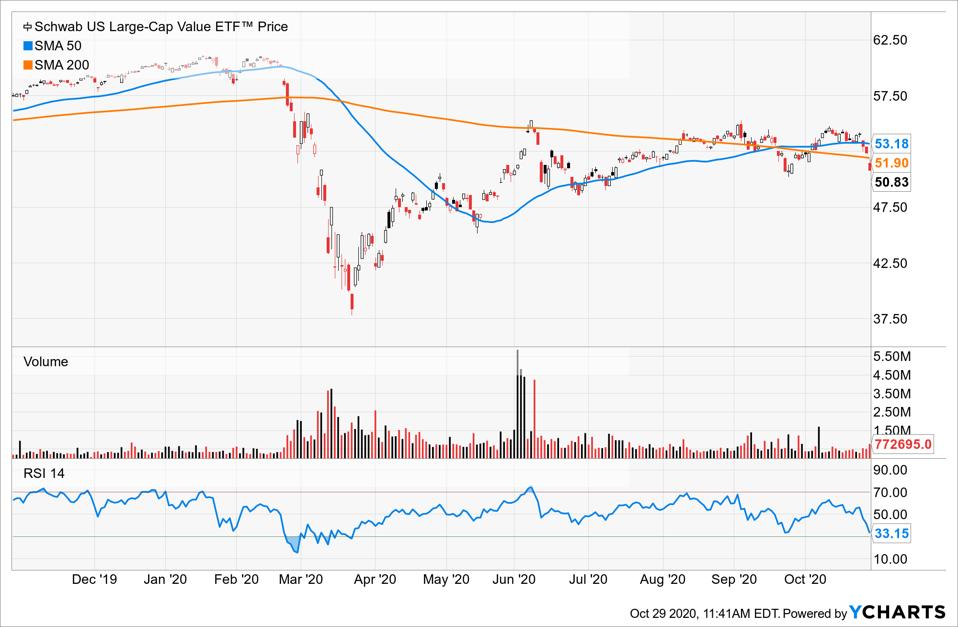This screenshot has width=958, height=627.
Task: Click the blue 33.15 RSI readout badge
Action: 893,535
